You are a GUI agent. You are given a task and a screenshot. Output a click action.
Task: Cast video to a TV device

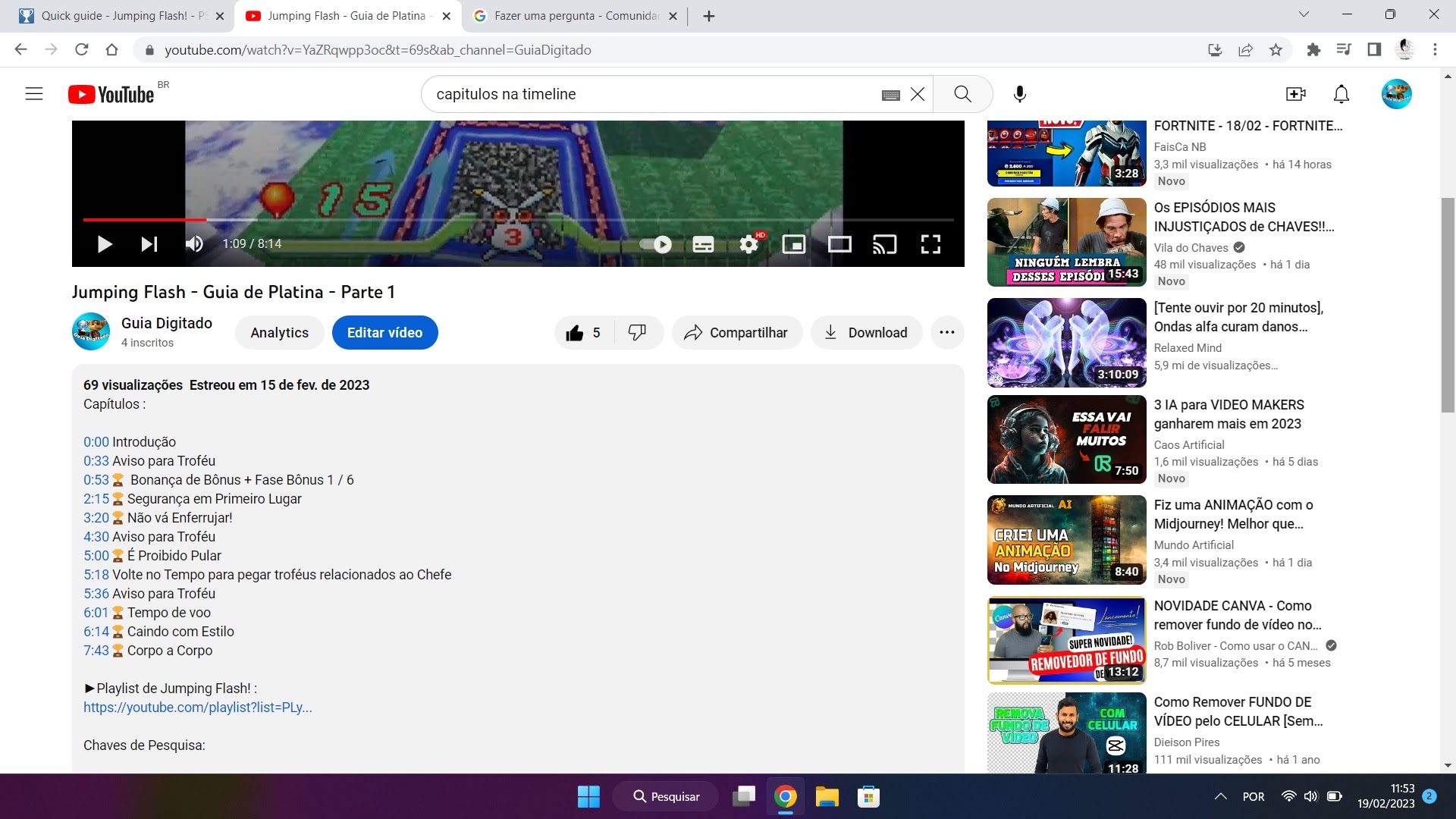[885, 244]
